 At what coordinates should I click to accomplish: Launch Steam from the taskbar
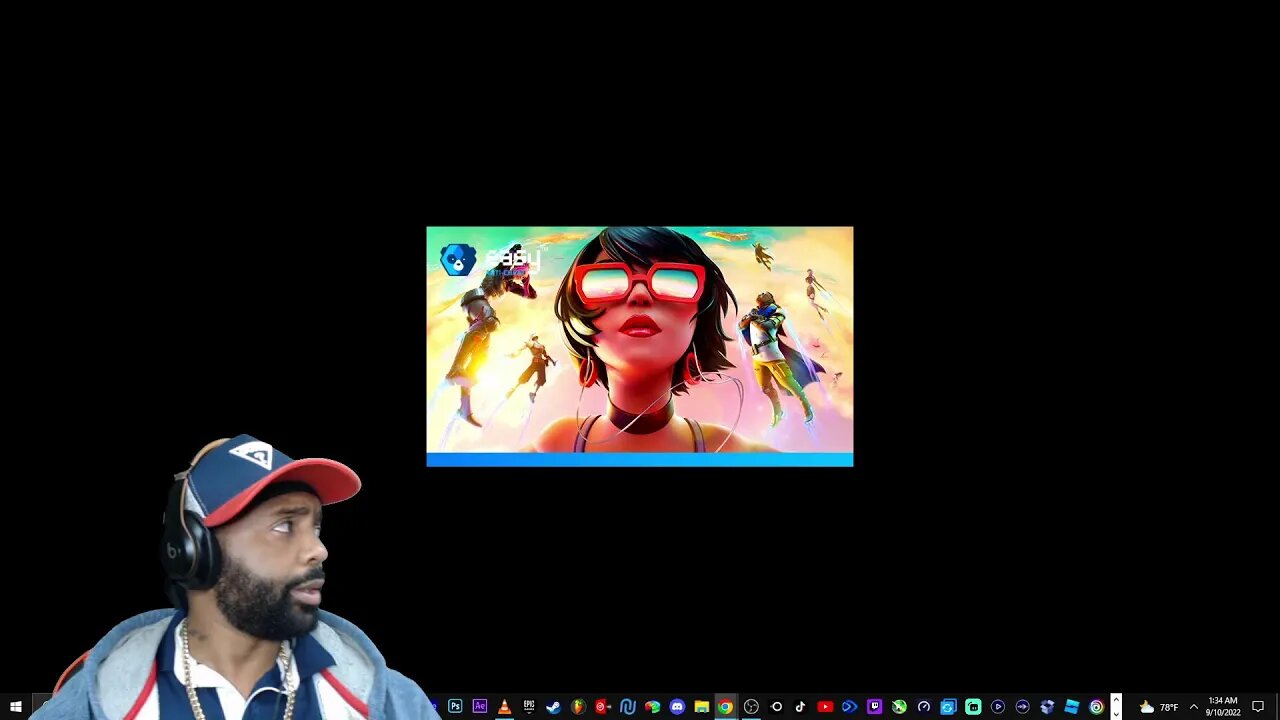[x=553, y=707]
